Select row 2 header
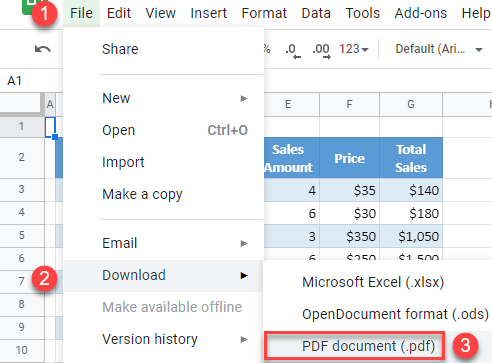Image resolution: width=492 pixels, height=363 pixels. [x=22, y=157]
